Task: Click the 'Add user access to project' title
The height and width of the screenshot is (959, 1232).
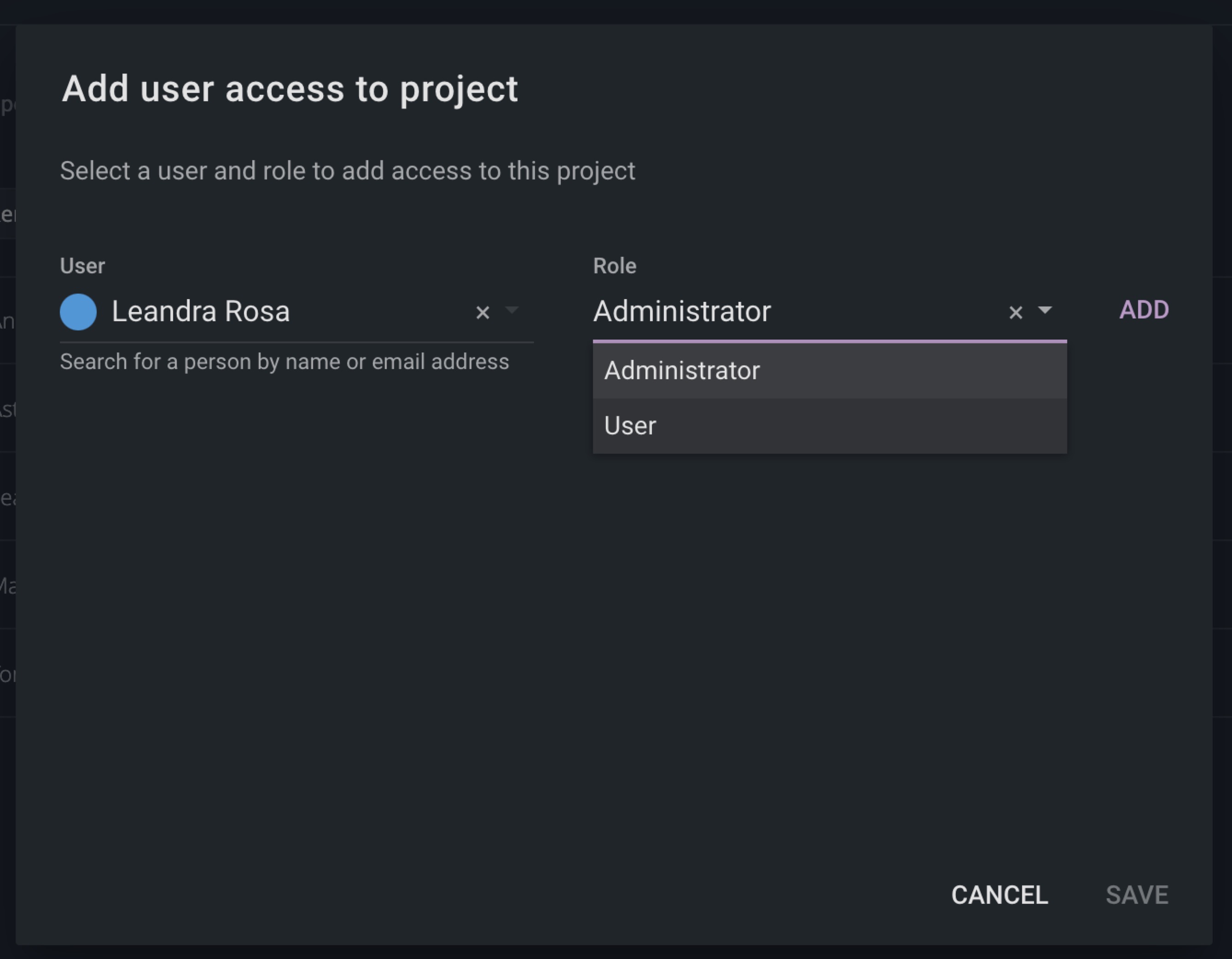Action: [290, 89]
